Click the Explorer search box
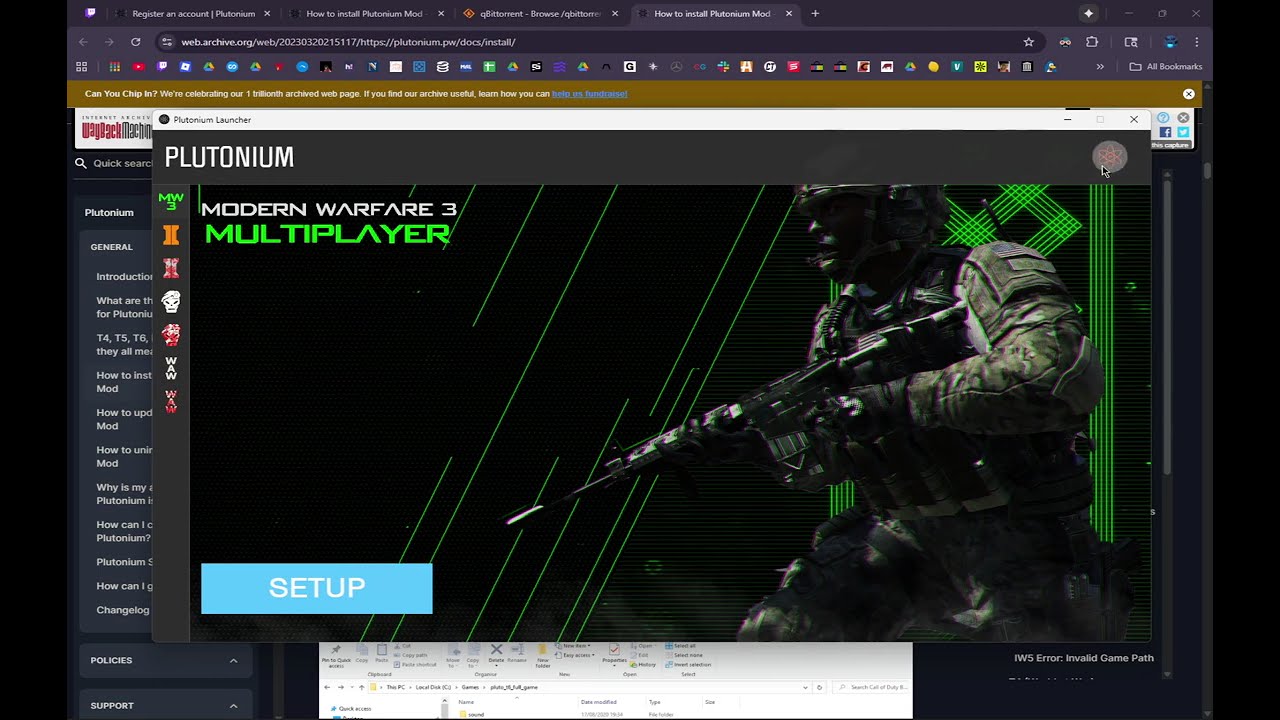Screen dimensions: 1280x720 [x=872, y=688]
